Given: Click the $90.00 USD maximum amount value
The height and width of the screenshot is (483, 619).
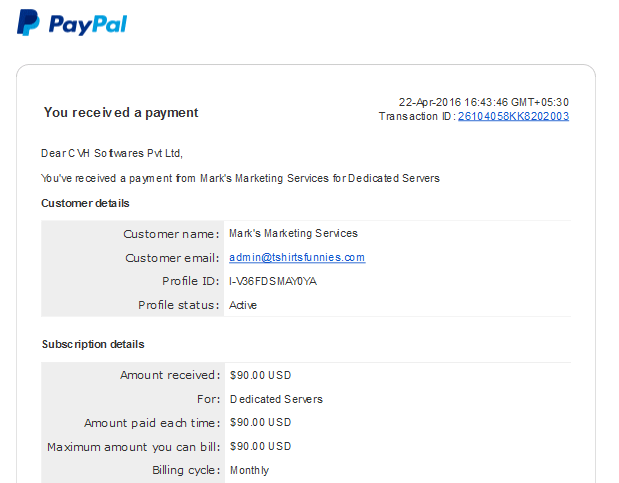Looking at the screenshot, I should click(261, 447).
